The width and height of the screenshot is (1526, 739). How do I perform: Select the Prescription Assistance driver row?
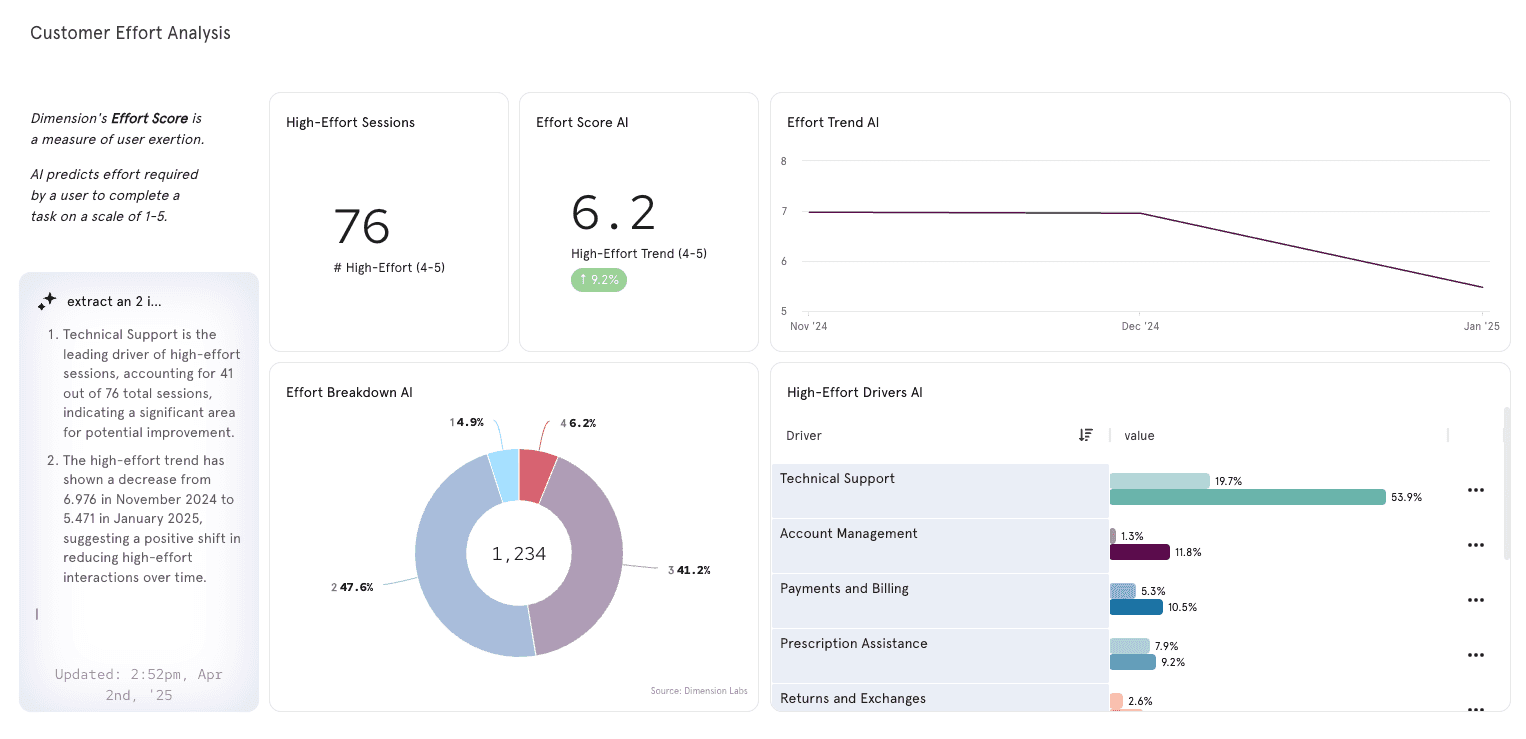point(940,655)
